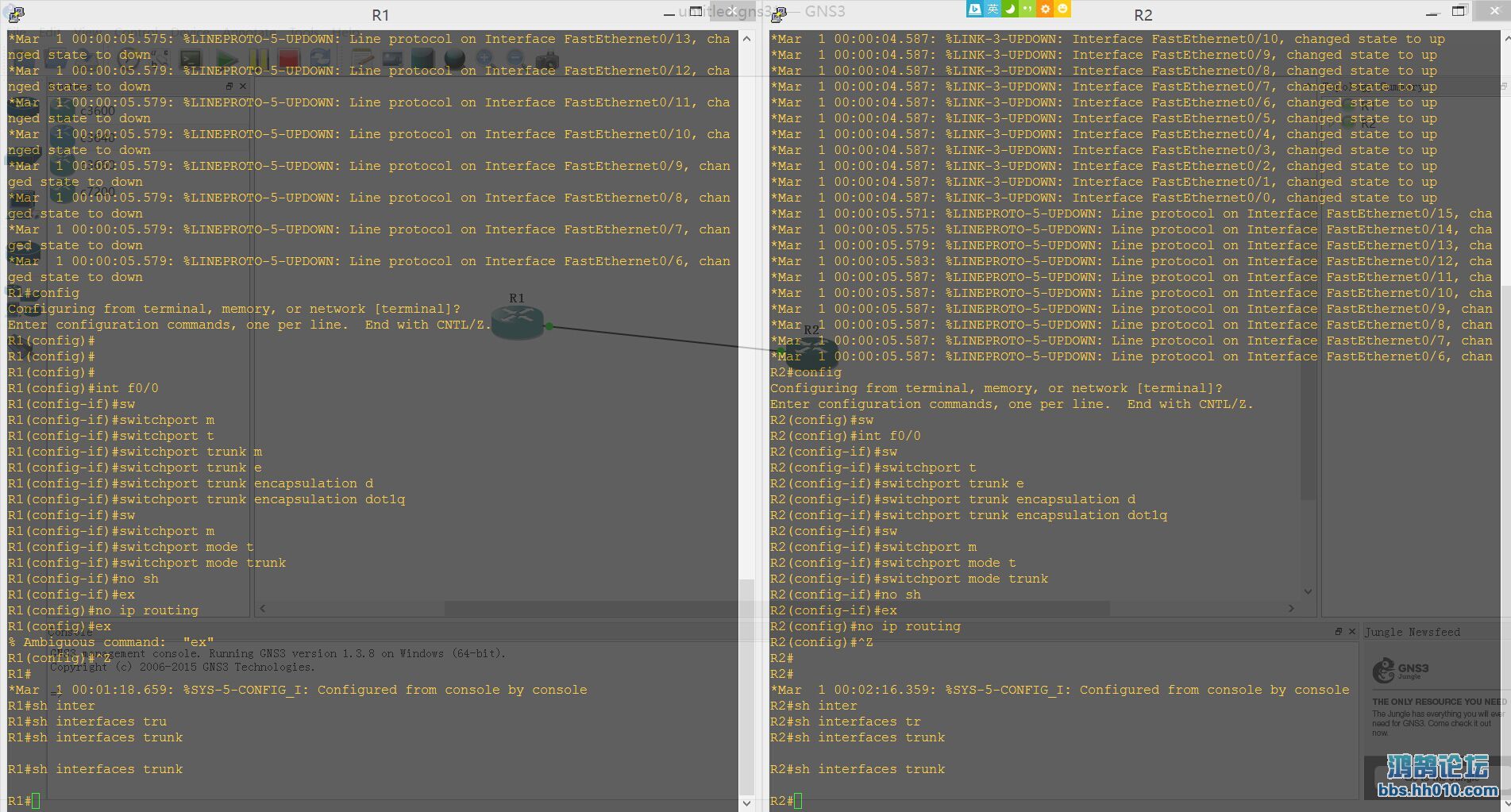Float the GNS3 console dock panel
The height and width of the screenshot is (812, 1511).
point(1338,631)
